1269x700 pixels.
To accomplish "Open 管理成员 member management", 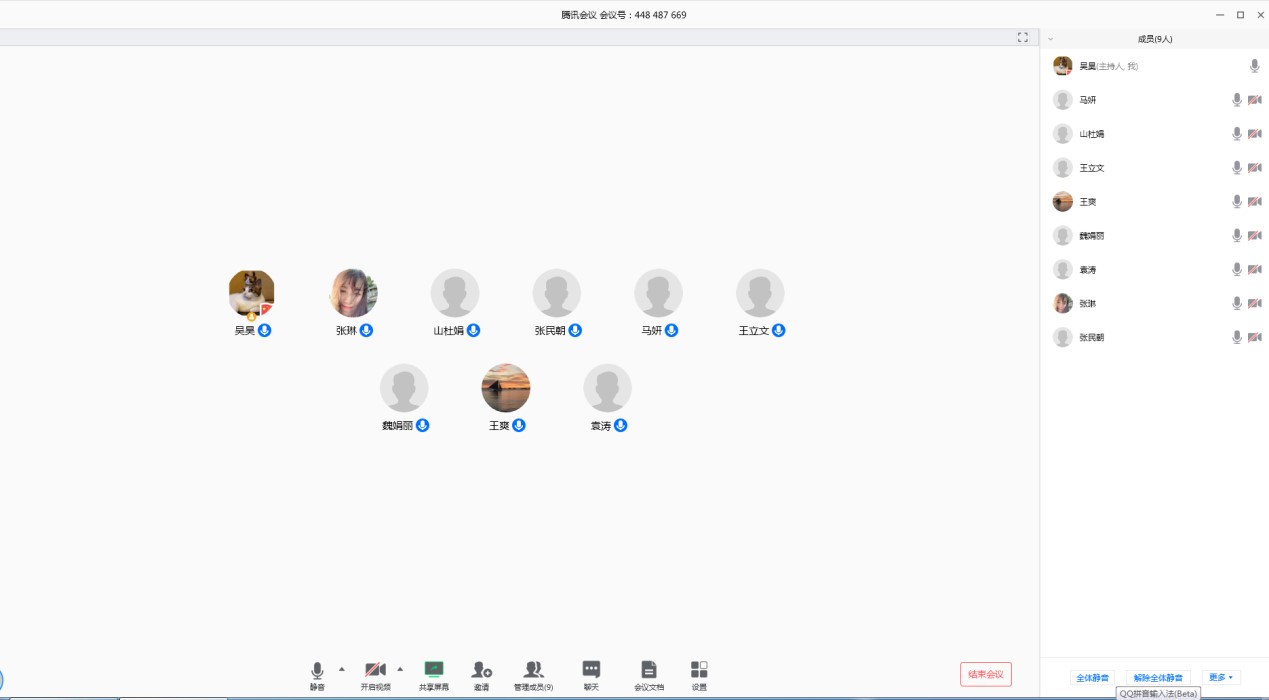I will (x=533, y=671).
